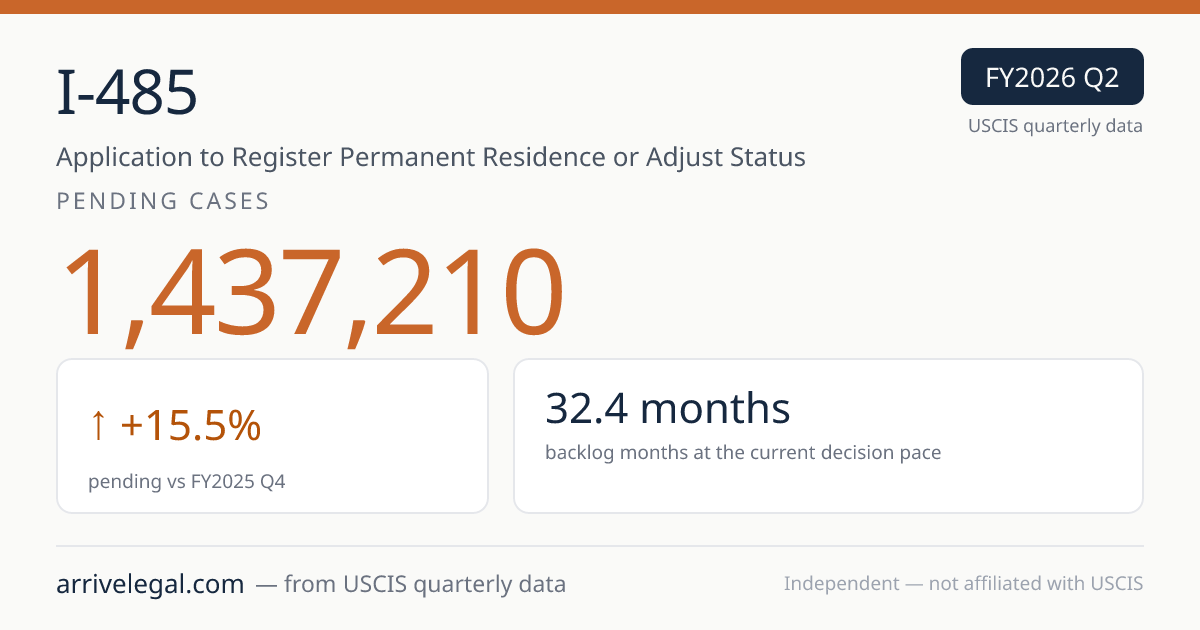Screen dimensions: 1200x630
Task: Click the FY2026 Q2 badge
Action: click(1052, 77)
